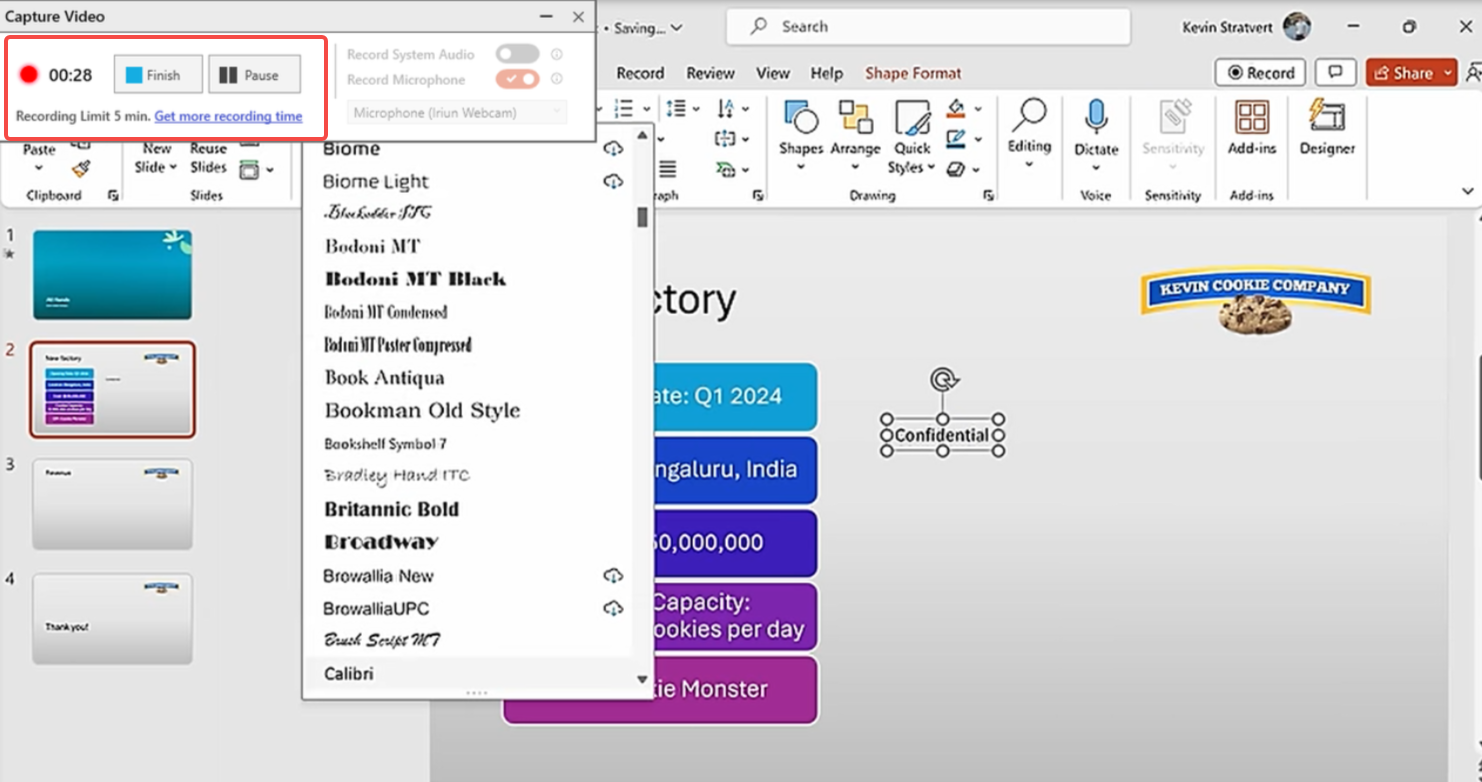Screen dimensions: 1482x782
Task: Click the Search box in the title bar
Action: 928,27
